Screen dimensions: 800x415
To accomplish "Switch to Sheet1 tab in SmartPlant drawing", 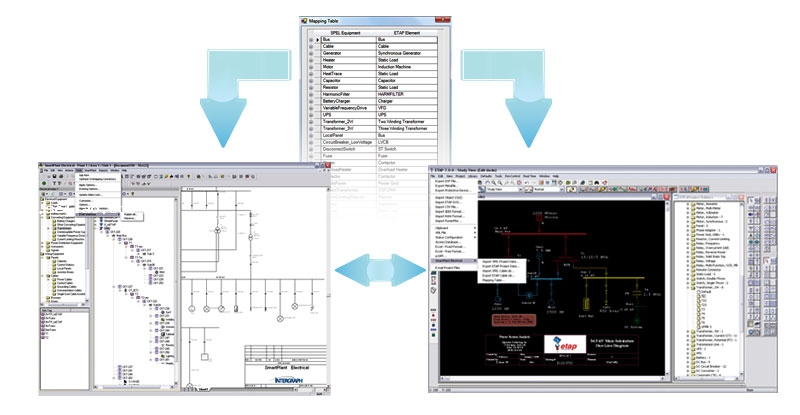I will [x=203, y=389].
